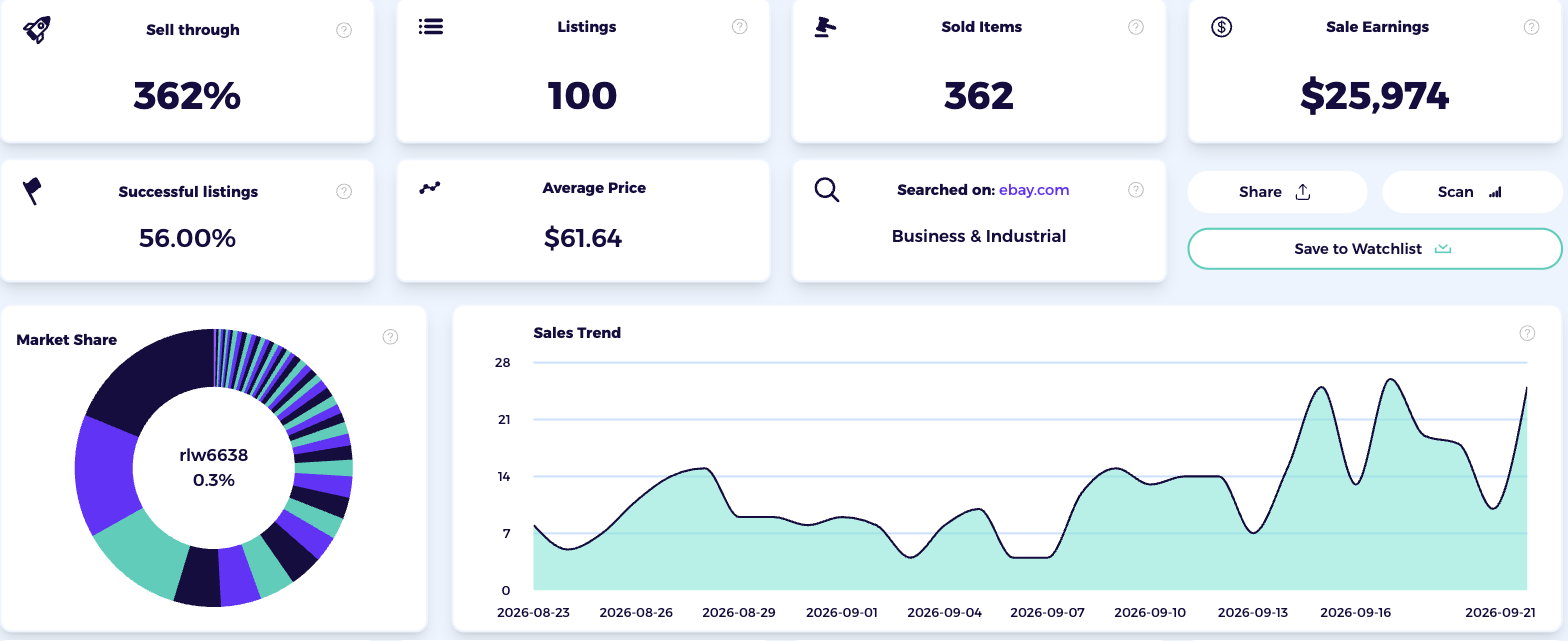The width and height of the screenshot is (1568, 641).
Task: Click the $25,974 sale earnings value
Action: click(x=1374, y=95)
